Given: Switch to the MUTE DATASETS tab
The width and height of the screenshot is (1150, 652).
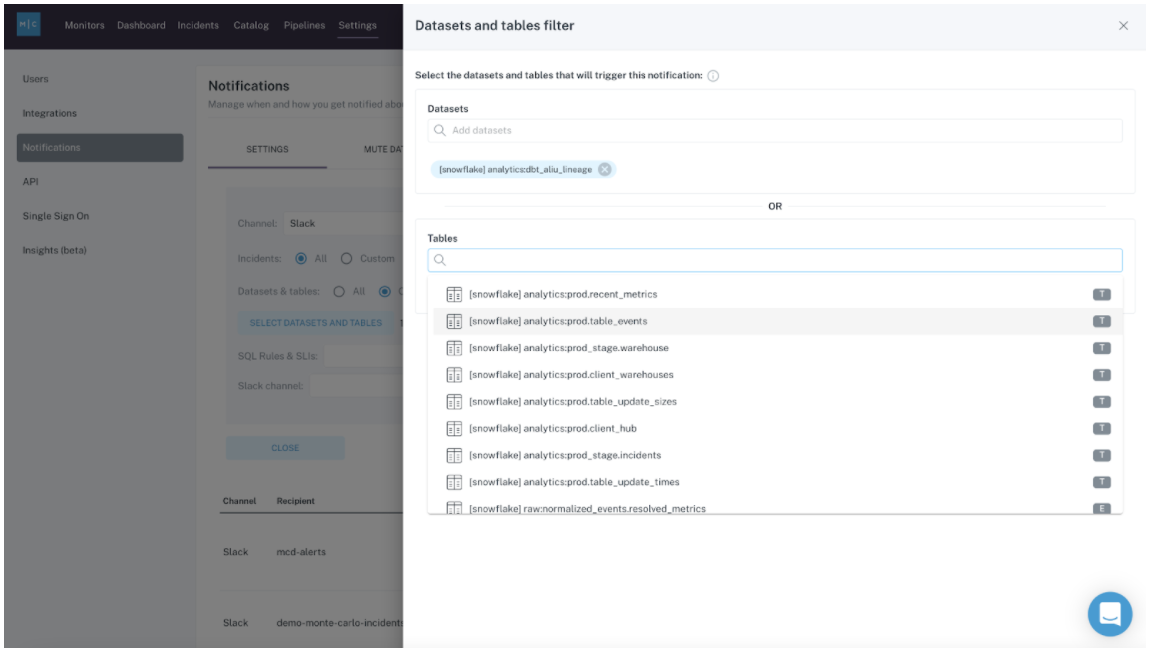Looking at the screenshot, I should point(383,150).
